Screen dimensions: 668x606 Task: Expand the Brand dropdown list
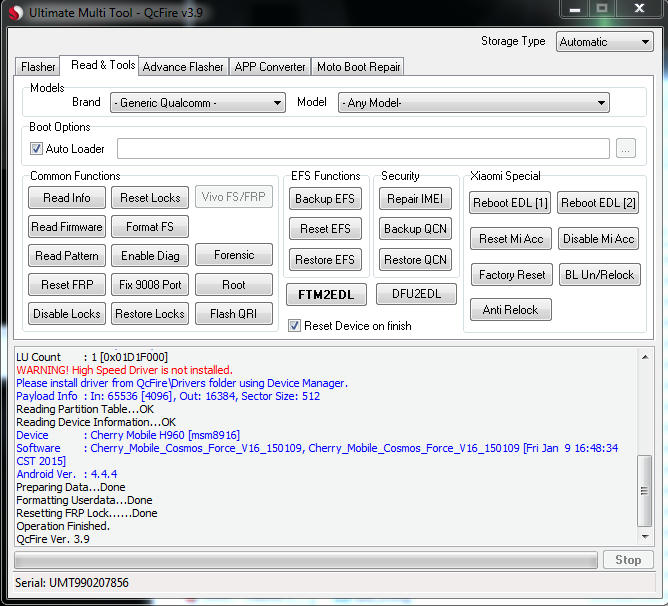coord(198,103)
